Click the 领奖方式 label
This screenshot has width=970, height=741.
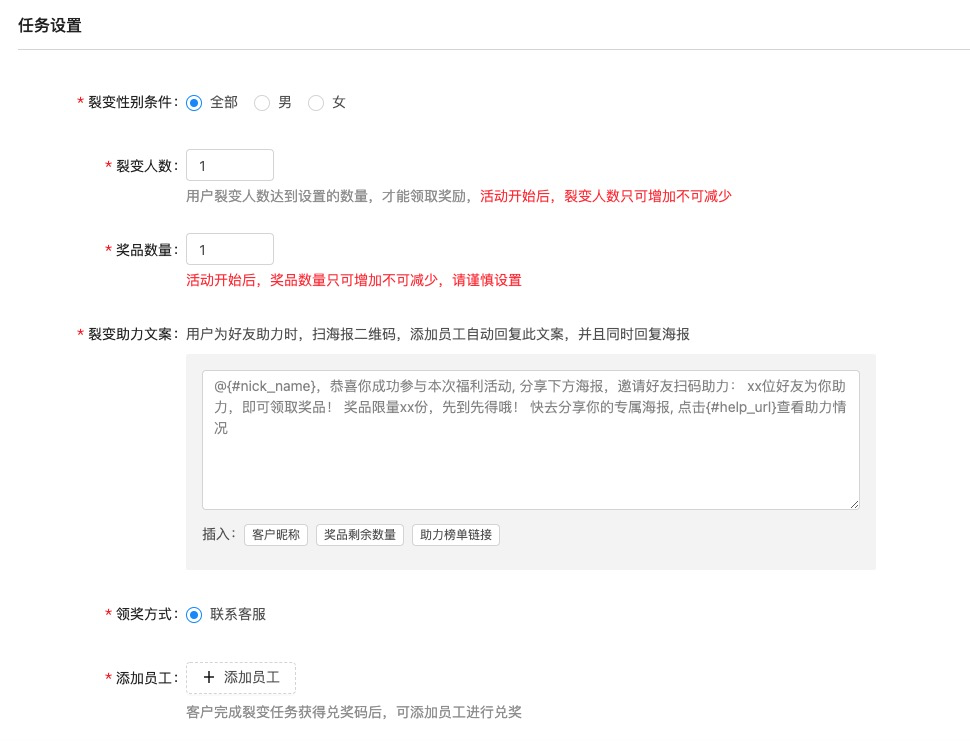tap(147, 614)
